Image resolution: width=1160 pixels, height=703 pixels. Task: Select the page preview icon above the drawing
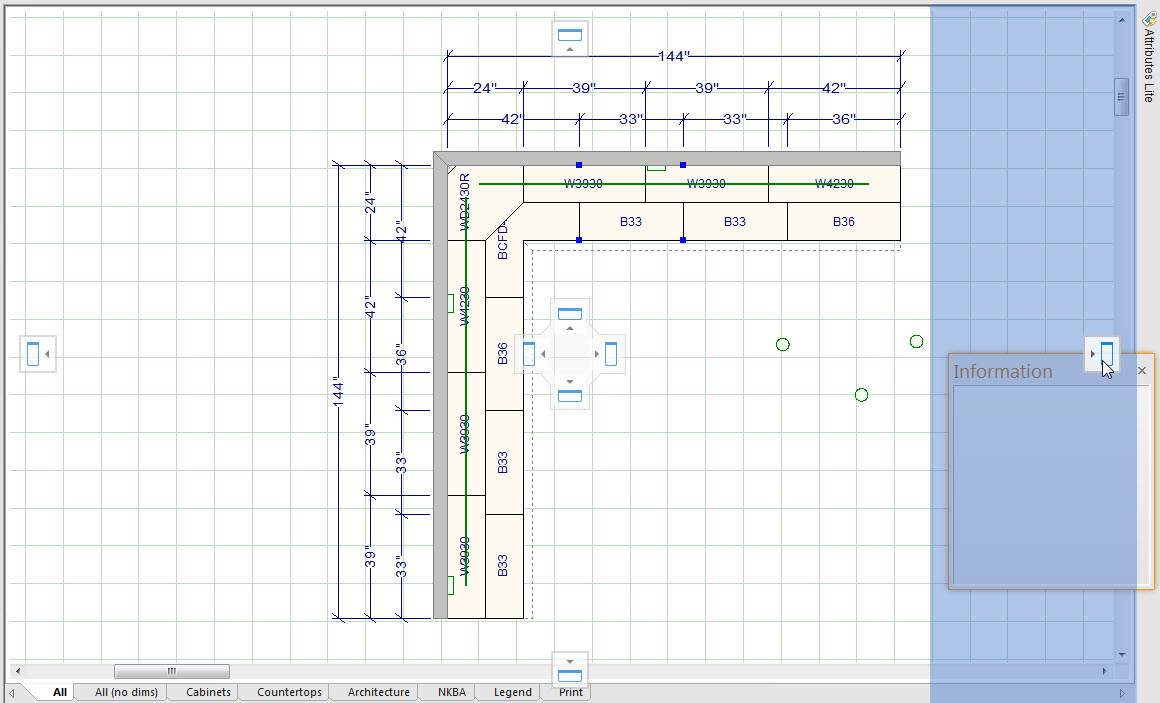point(570,37)
